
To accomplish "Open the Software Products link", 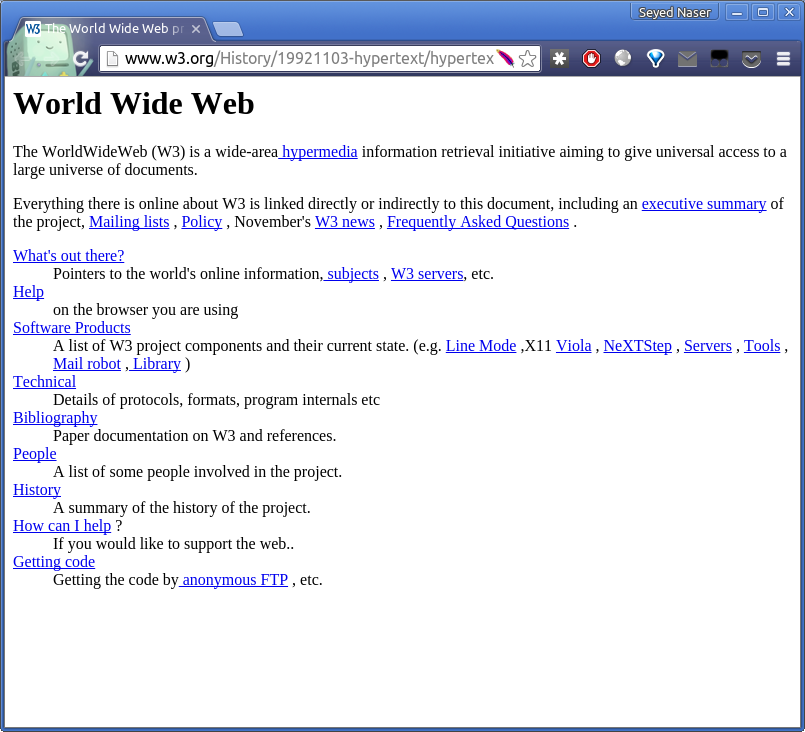I will (72, 328).
